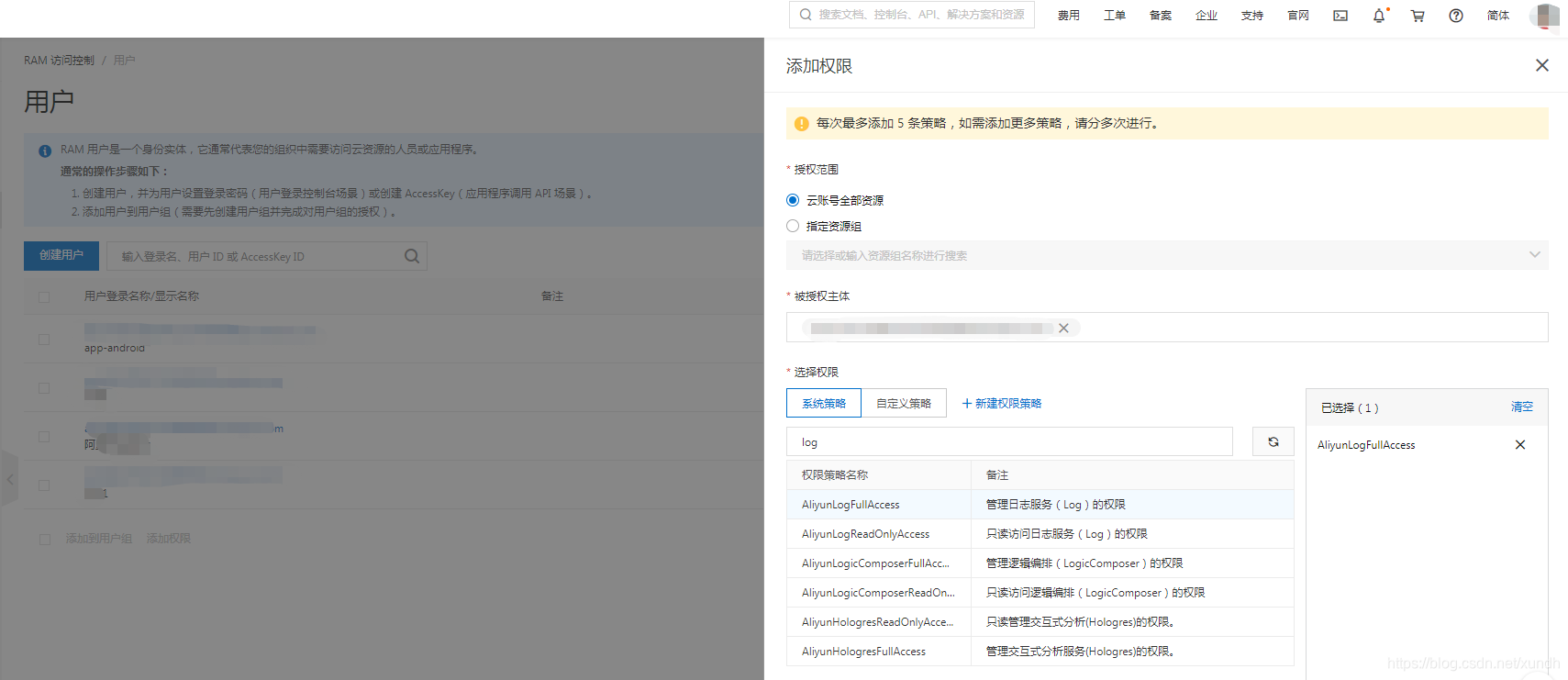Screen dimensions: 1568x680
Task: Focus the policy search field containing log
Action: click(x=1009, y=441)
